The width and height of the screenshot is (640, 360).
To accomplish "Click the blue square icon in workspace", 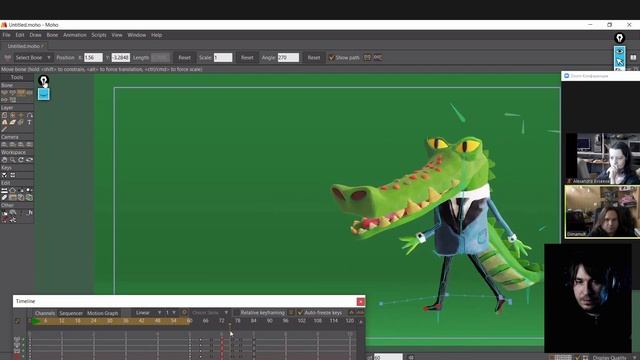I will 44,94.
